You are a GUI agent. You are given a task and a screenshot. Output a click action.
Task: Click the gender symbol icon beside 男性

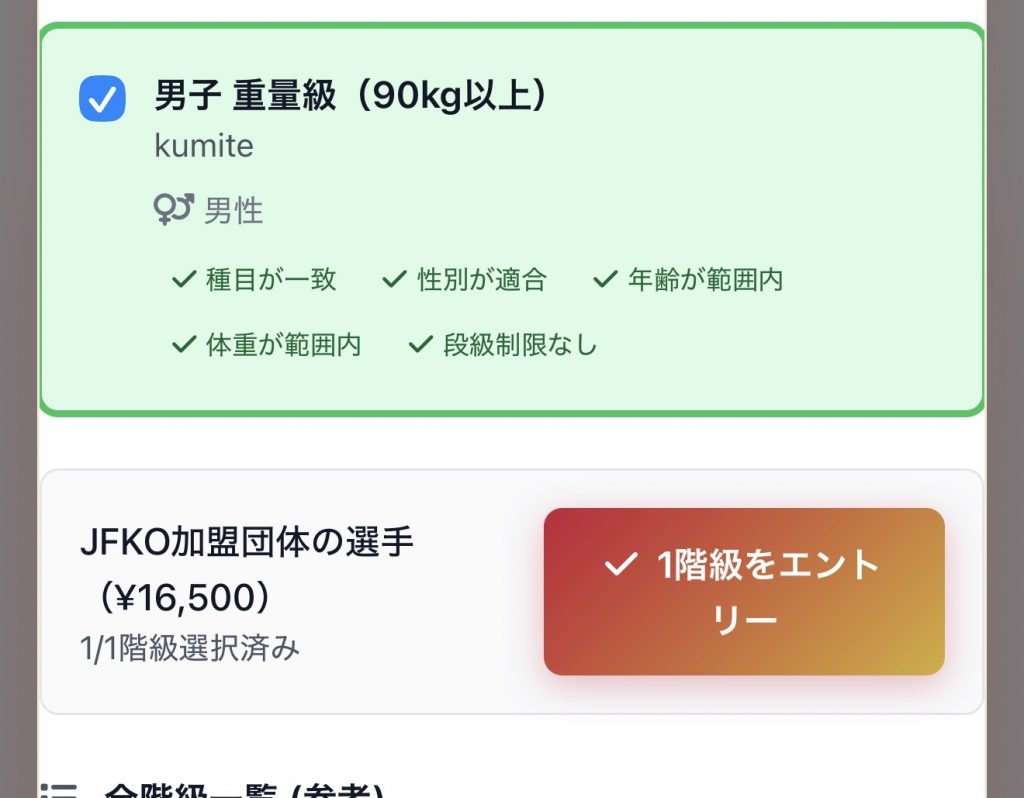pyautogui.click(x=172, y=210)
